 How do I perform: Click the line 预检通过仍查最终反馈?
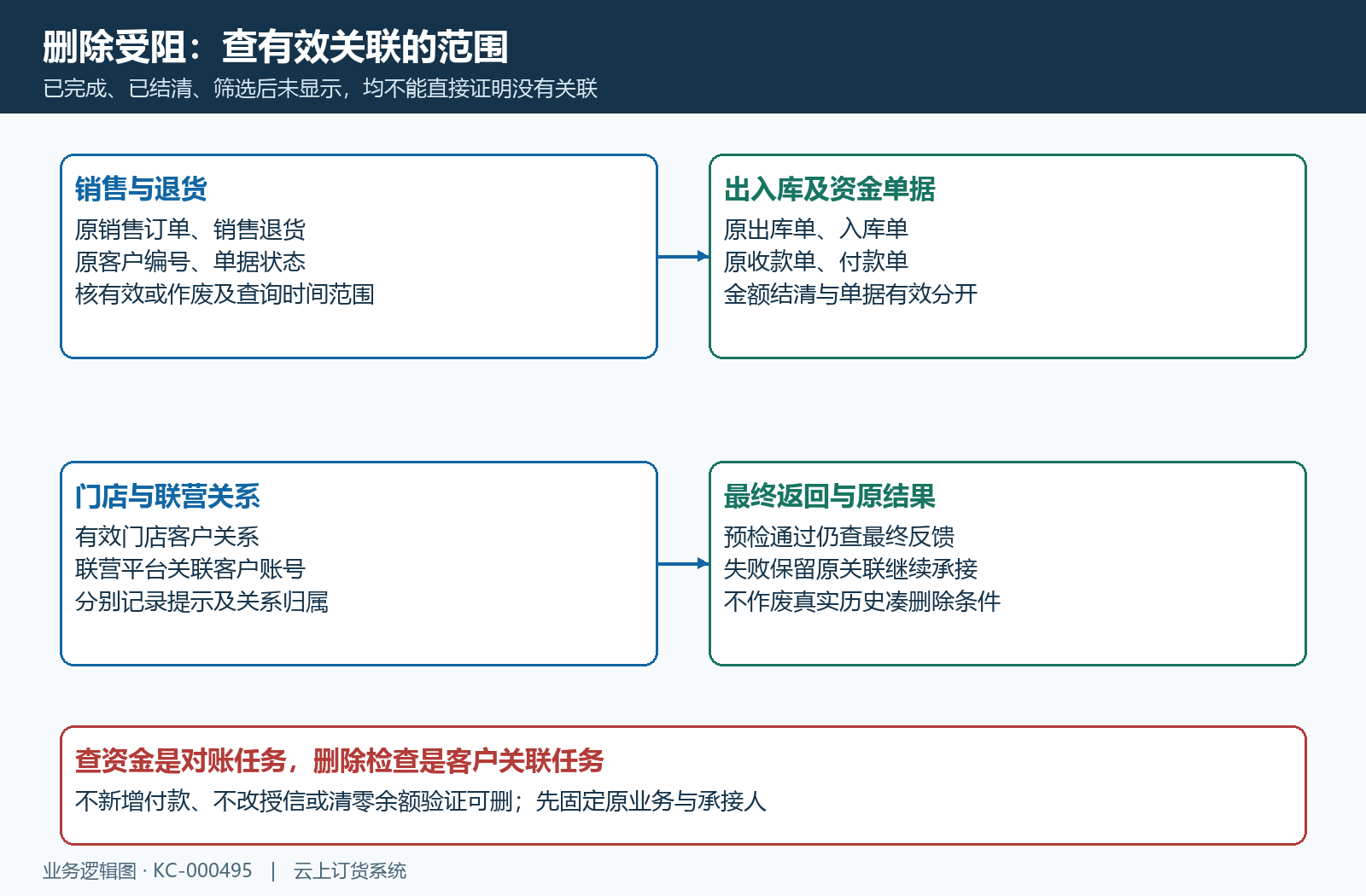pos(838,537)
